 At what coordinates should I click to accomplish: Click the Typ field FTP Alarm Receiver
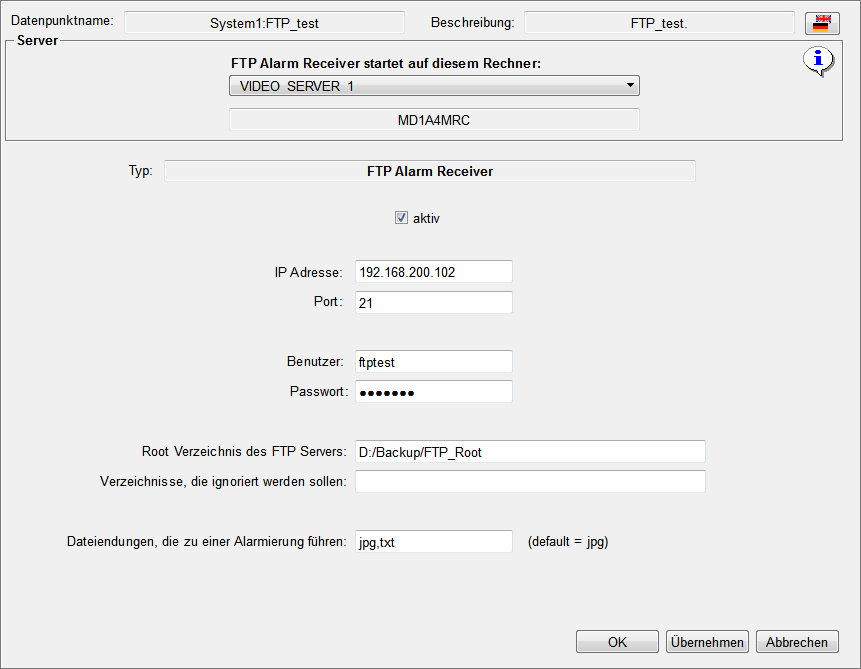point(430,171)
